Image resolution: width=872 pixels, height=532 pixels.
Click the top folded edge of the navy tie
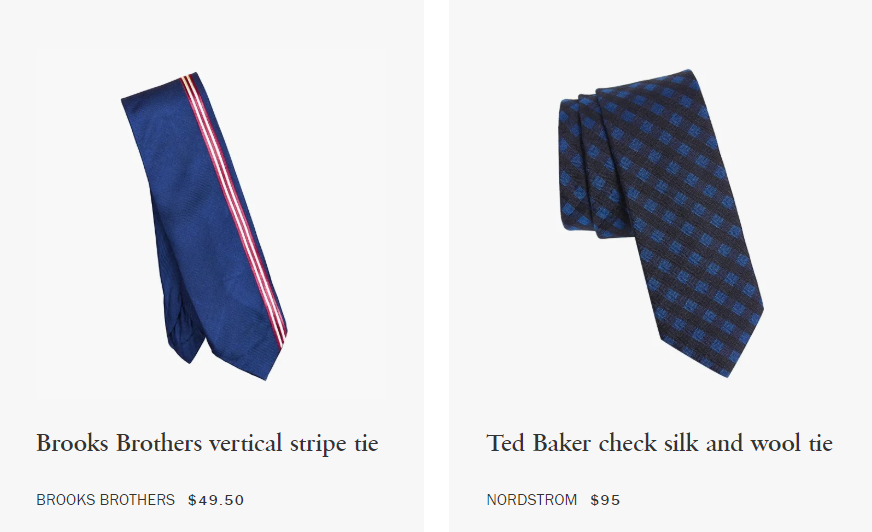pyautogui.click(x=158, y=86)
